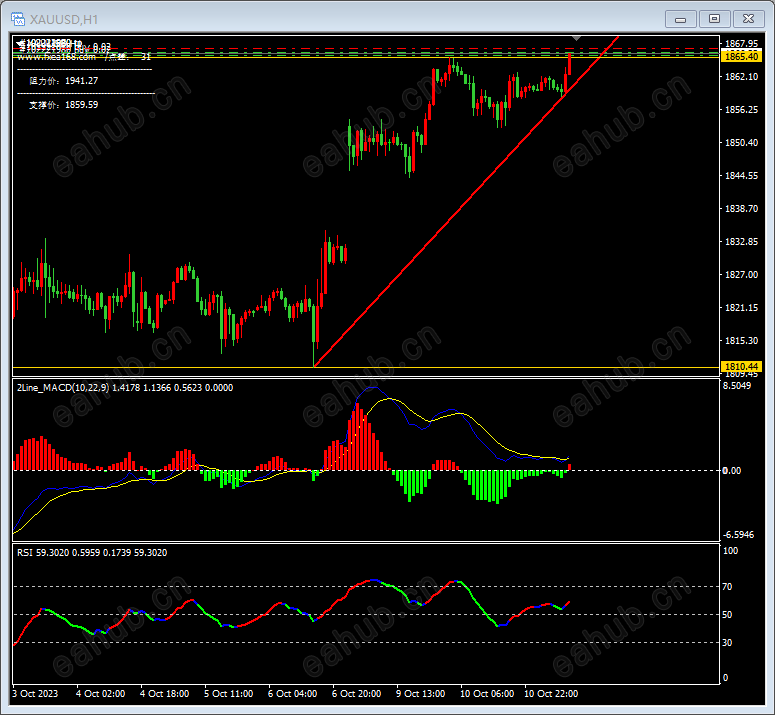Click the support price 1859.59 text
The height and width of the screenshot is (715, 775).
(64, 105)
